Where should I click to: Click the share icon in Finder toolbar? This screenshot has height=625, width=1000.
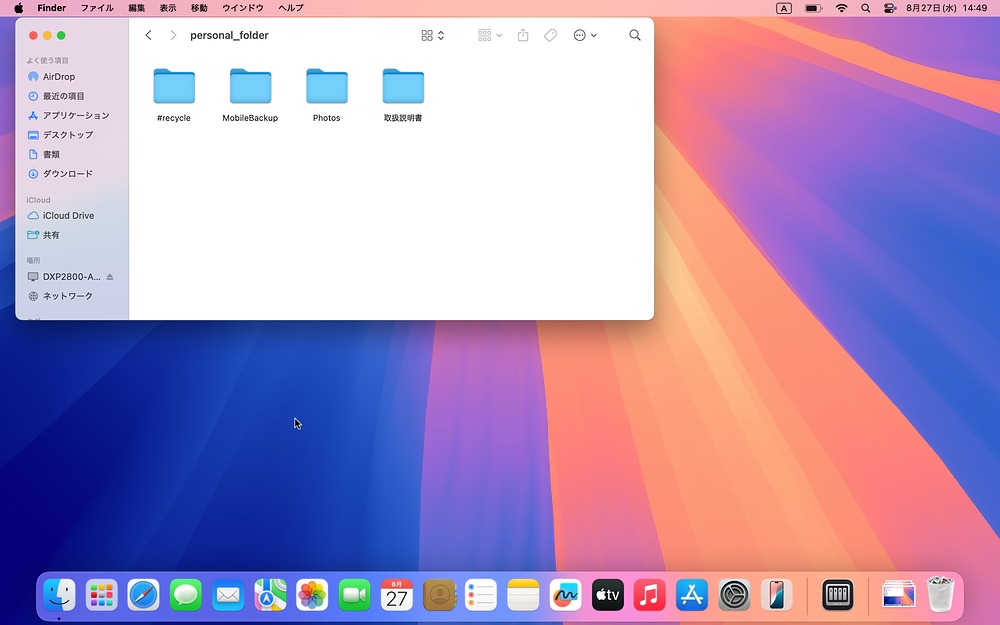[523, 35]
